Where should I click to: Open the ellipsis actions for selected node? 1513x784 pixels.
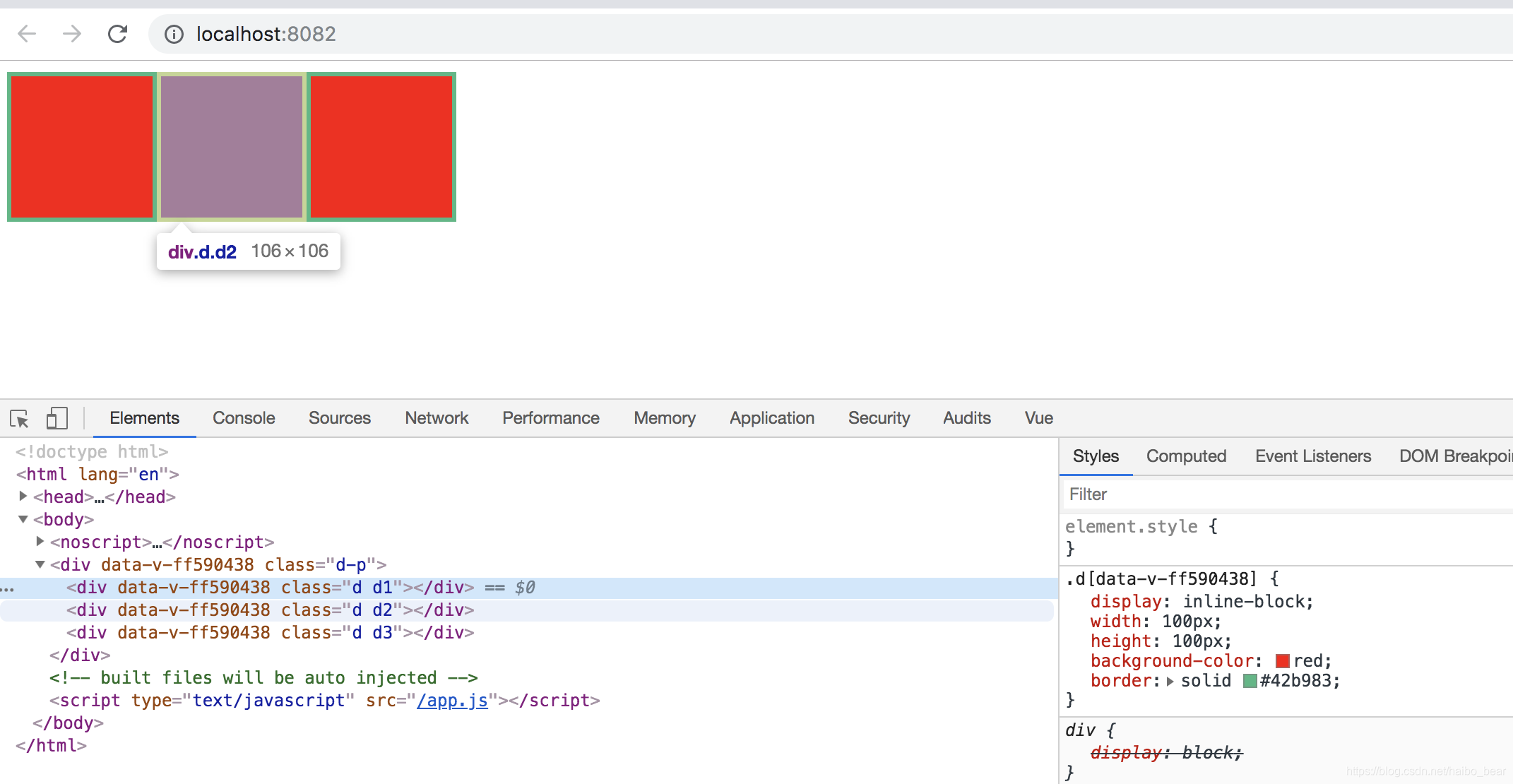click(x=8, y=589)
